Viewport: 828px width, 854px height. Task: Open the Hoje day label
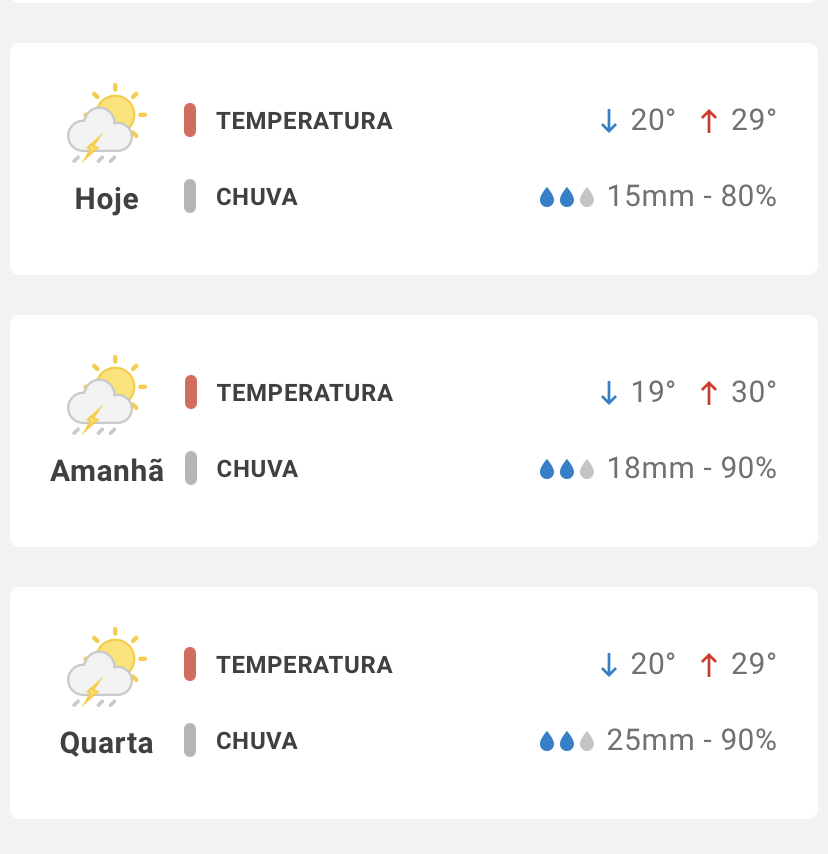[x=107, y=199]
